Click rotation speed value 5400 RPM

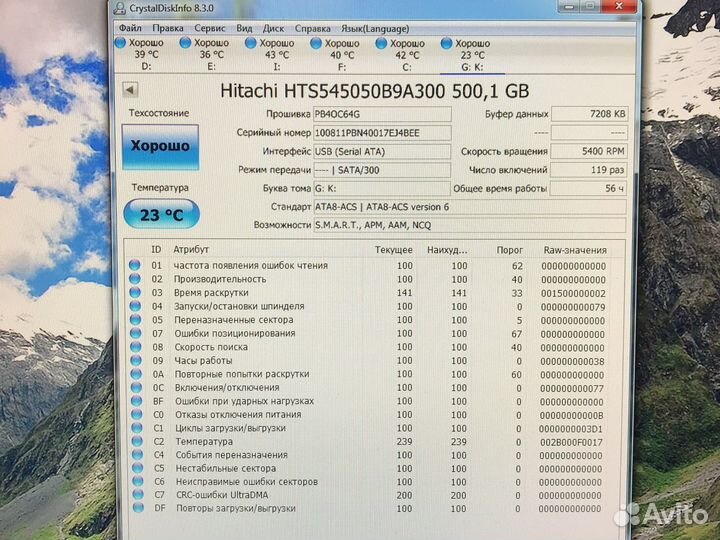[x=589, y=151]
